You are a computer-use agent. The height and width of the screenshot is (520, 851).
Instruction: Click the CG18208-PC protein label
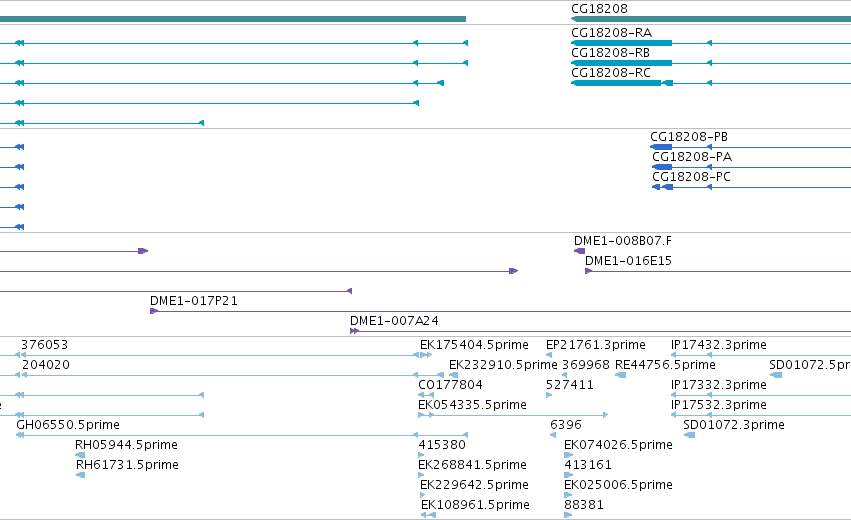[691, 177]
